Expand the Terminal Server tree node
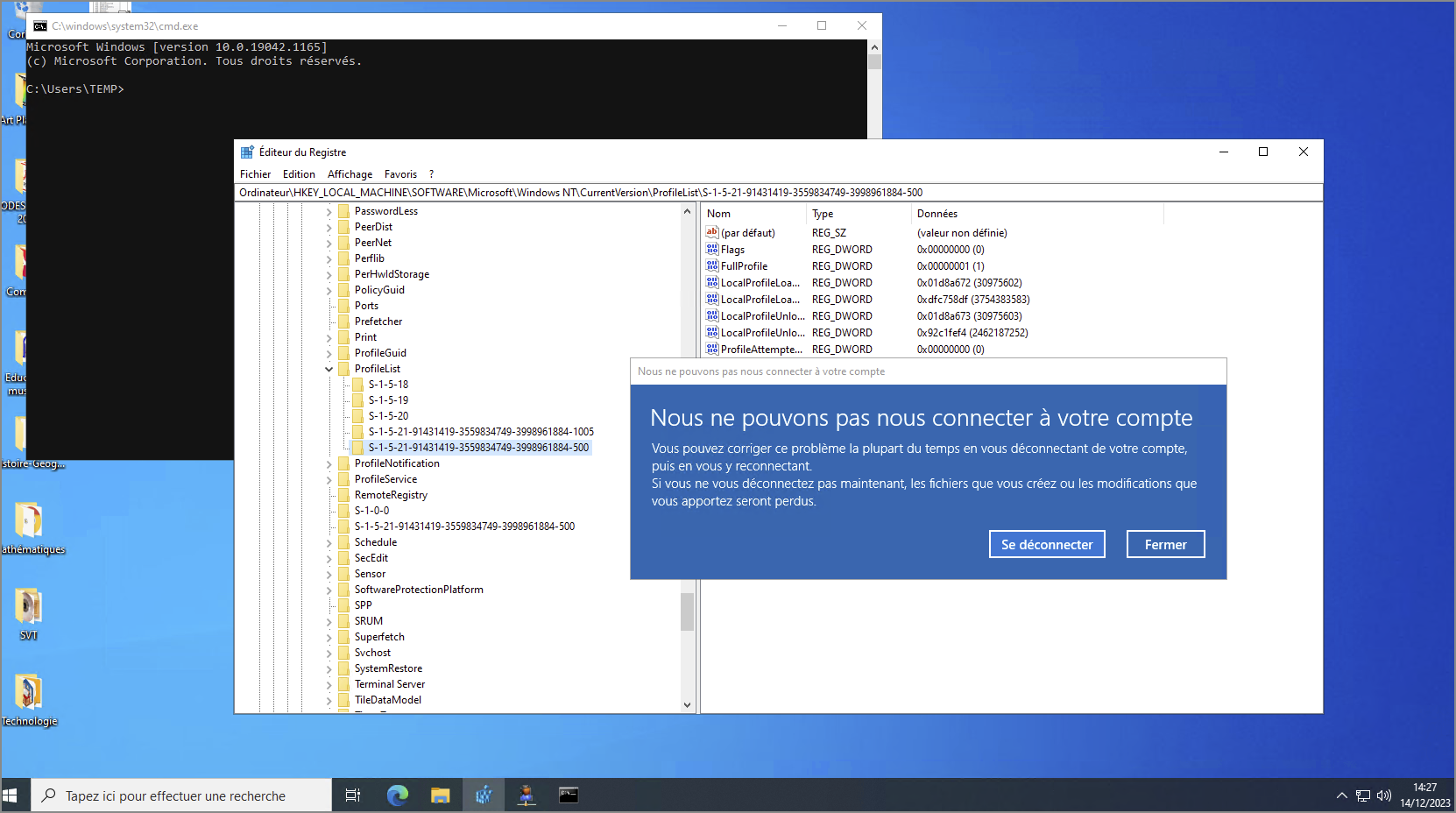 [x=329, y=684]
